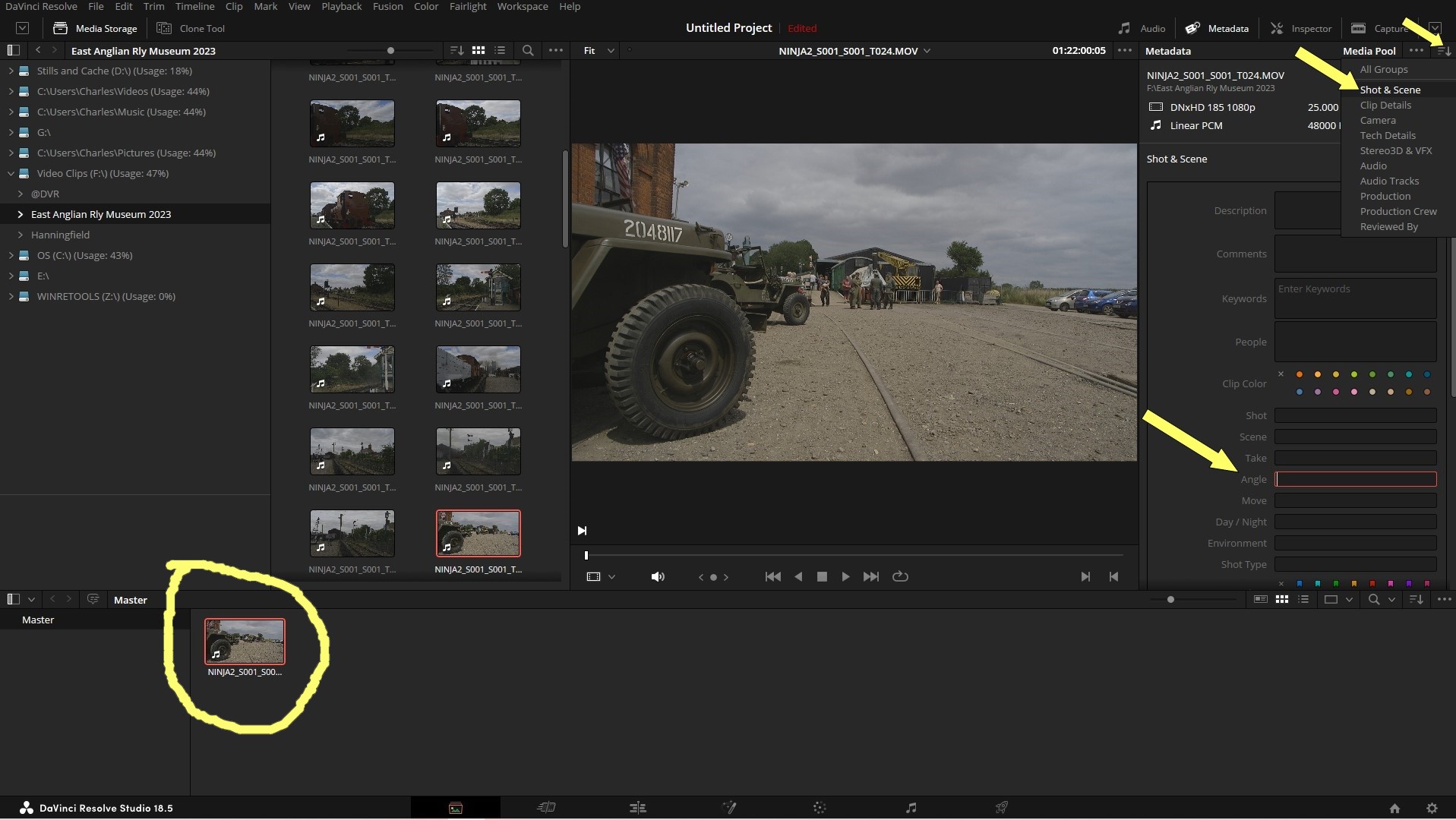Click the Angle metadata input field

click(1356, 479)
